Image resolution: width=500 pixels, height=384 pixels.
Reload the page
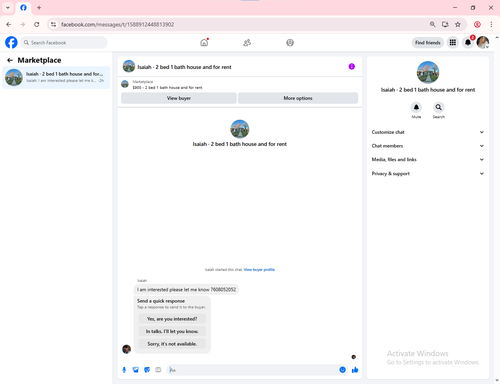37,24
